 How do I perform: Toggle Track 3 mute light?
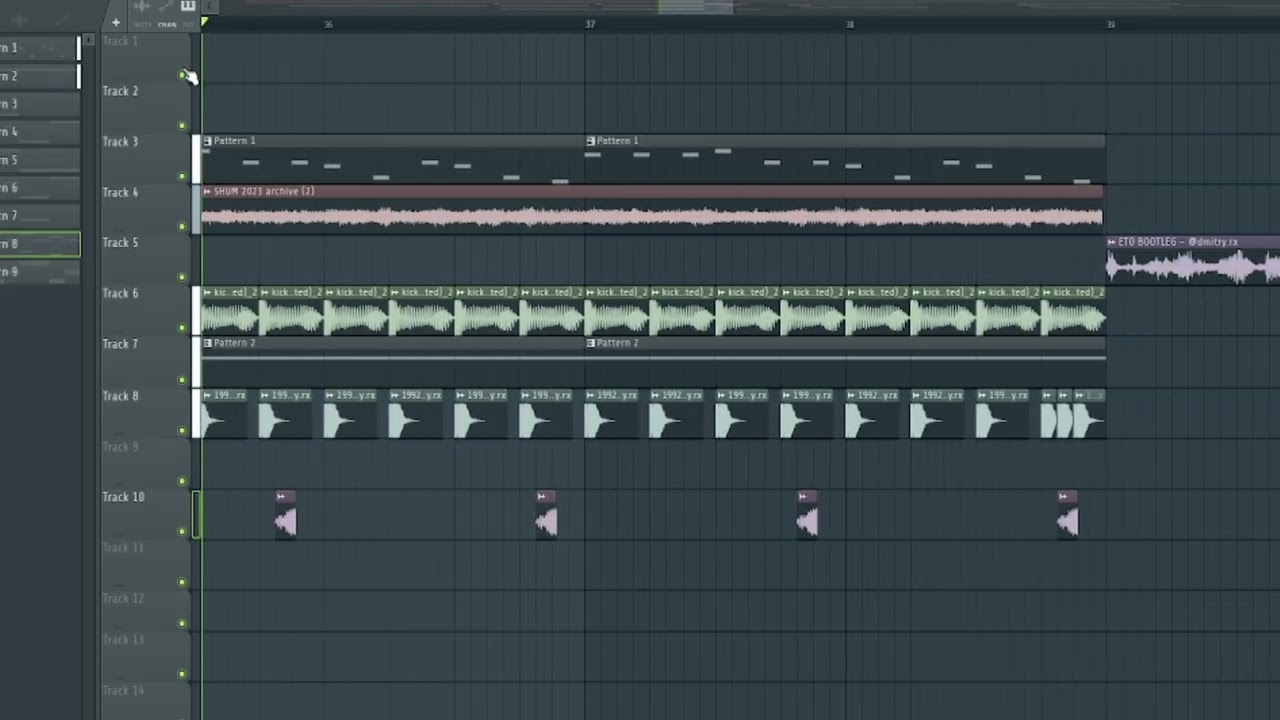pos(182,177)
